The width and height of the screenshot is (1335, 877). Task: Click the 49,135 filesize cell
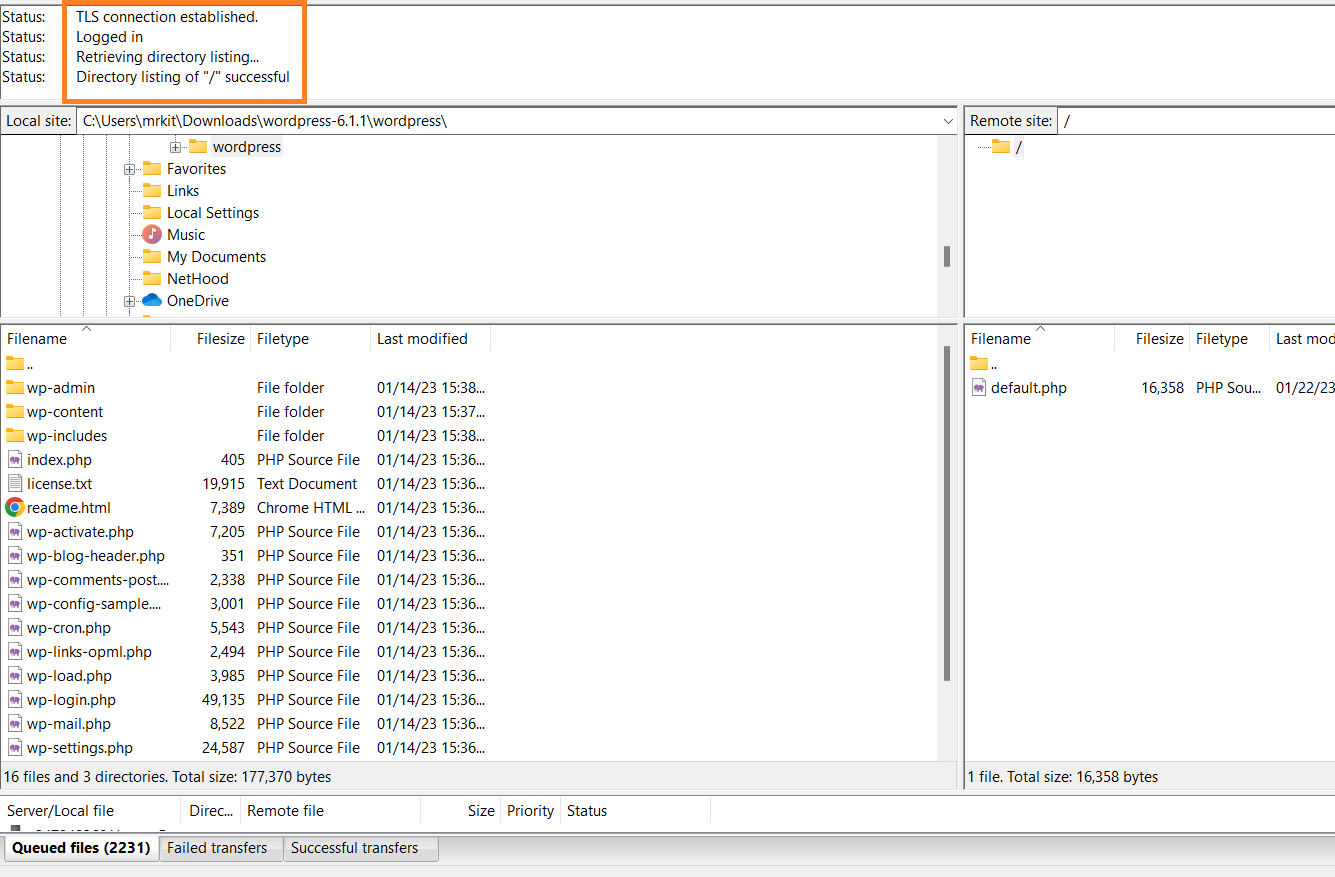click(x=224, y=700)
